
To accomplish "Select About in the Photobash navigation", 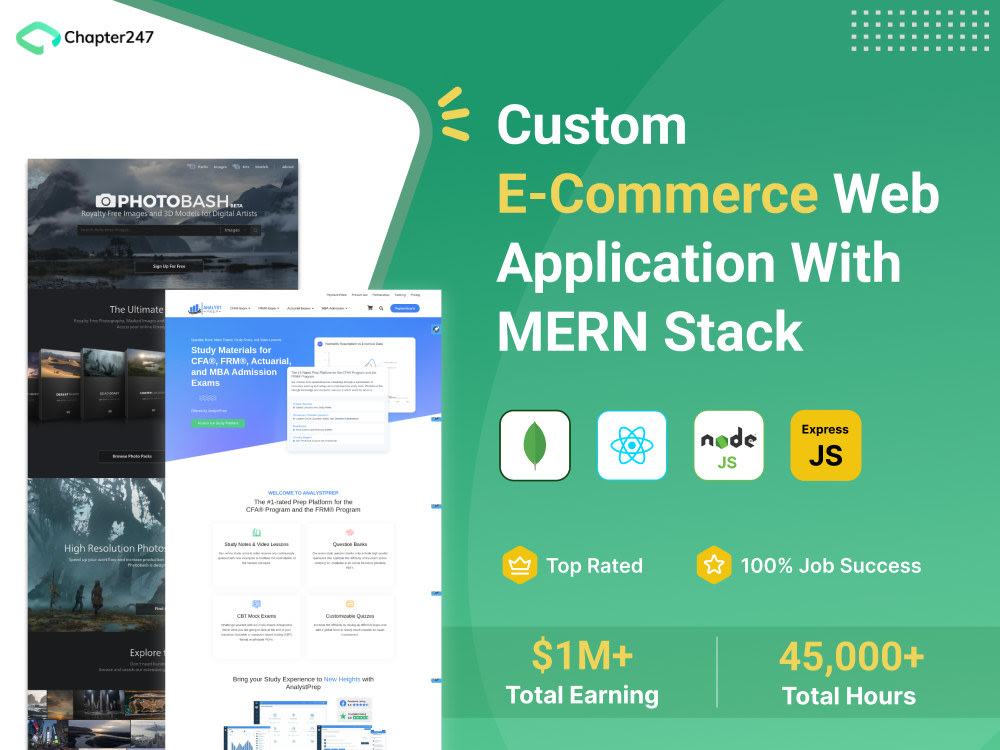I will click(x=287, y=166).
